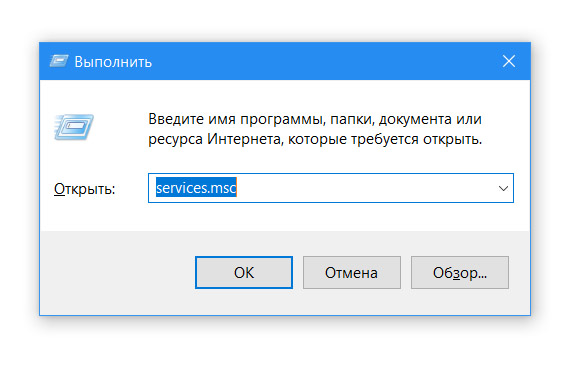Click the Открыть: label
The width and height of the screenshot is (576, 365).
(x=84, y=189)
